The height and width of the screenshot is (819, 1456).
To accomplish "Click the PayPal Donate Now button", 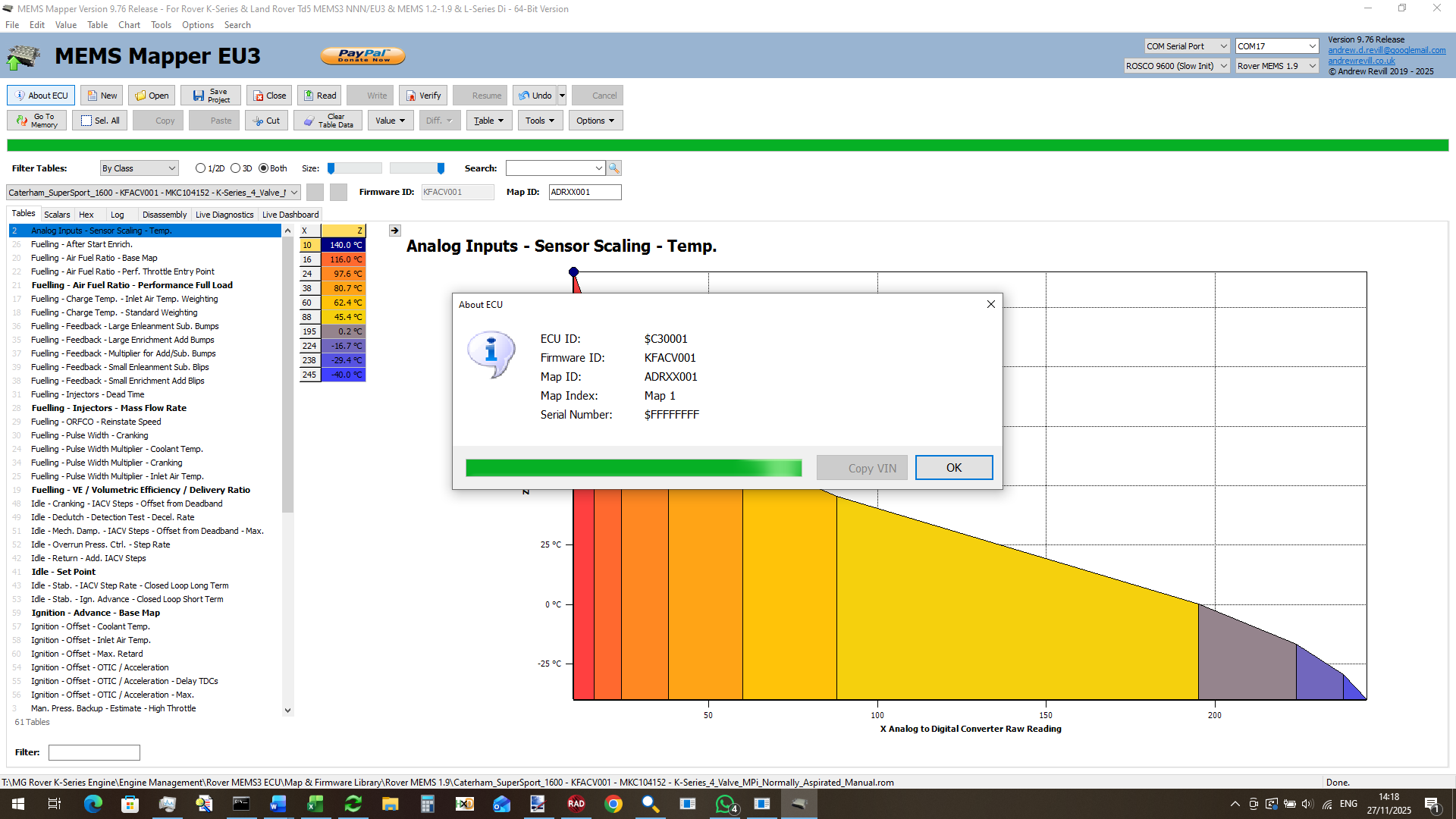I will [x=363, y=56].
